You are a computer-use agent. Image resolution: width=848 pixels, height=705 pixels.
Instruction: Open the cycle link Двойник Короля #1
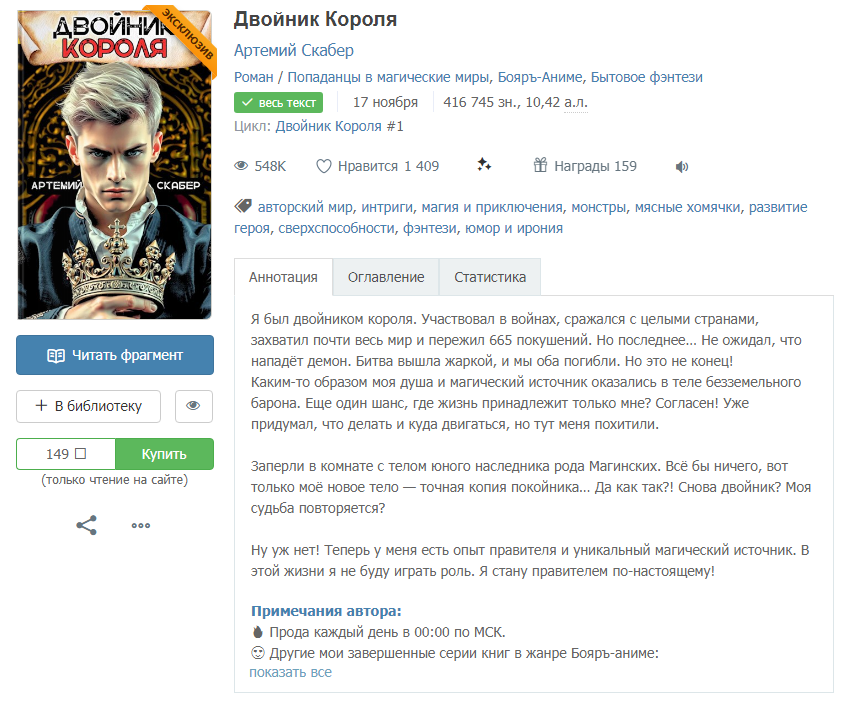coord(340,127)
